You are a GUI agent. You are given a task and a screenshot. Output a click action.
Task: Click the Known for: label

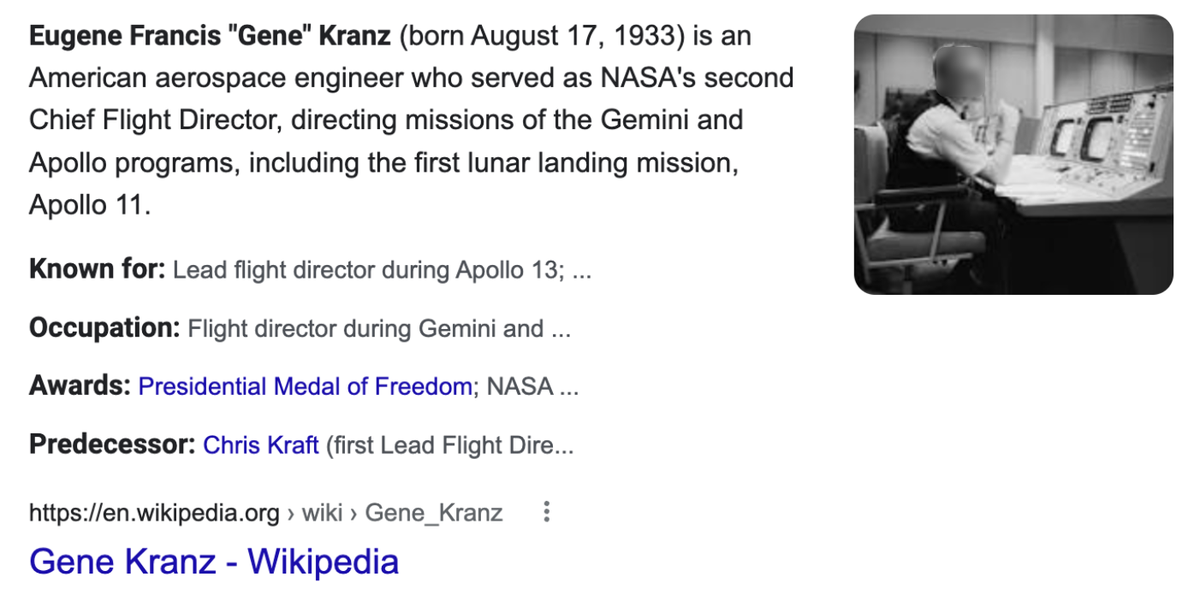tap(95, 268)
